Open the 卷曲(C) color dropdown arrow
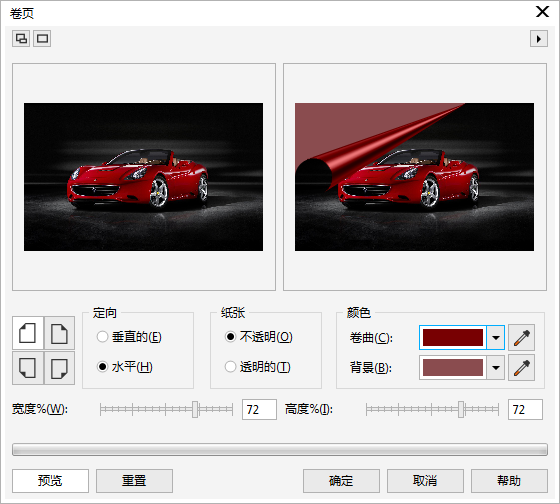 click(496, 338)
